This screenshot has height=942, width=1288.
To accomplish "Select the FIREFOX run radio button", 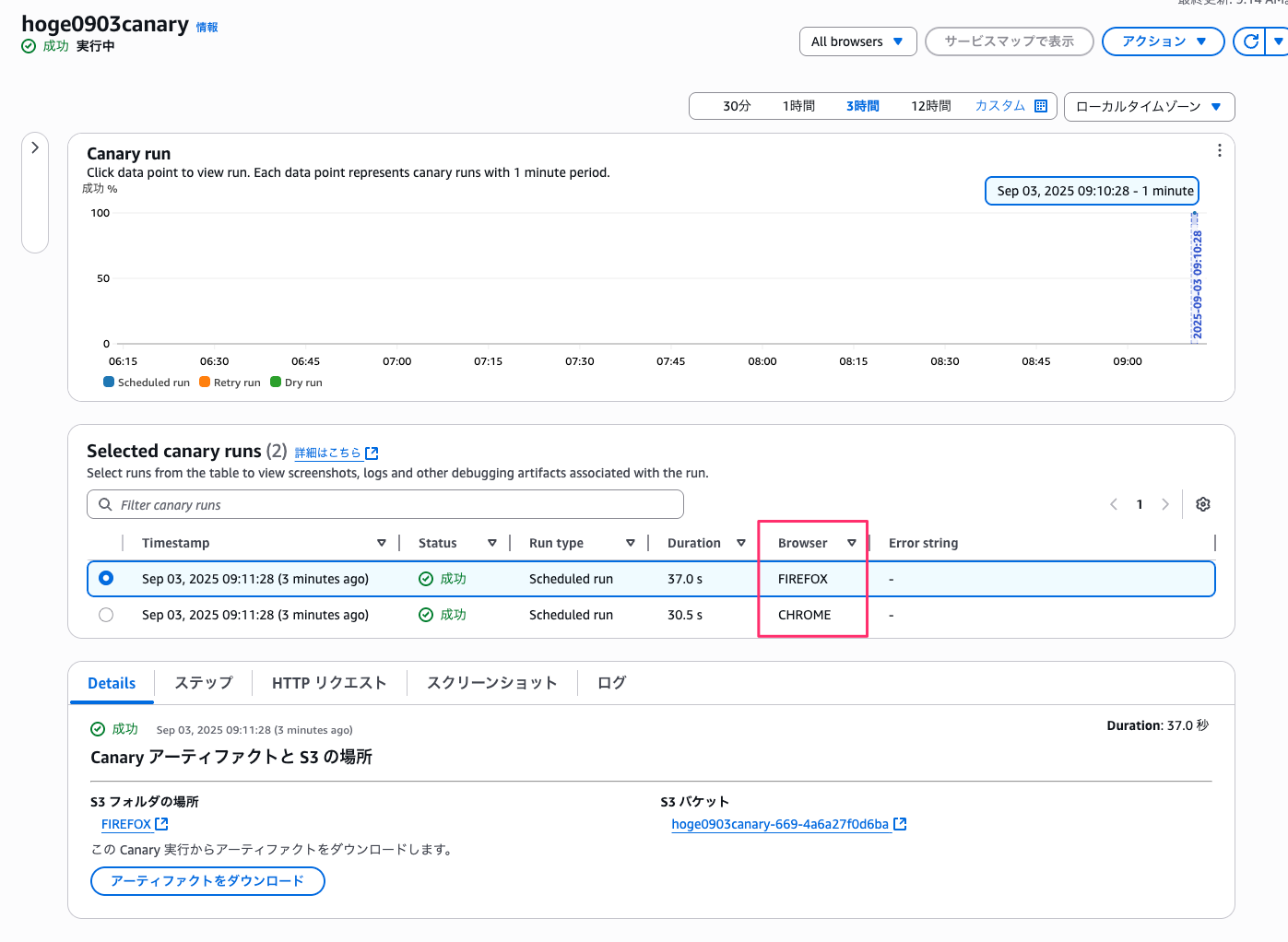I will coord(106,578).
